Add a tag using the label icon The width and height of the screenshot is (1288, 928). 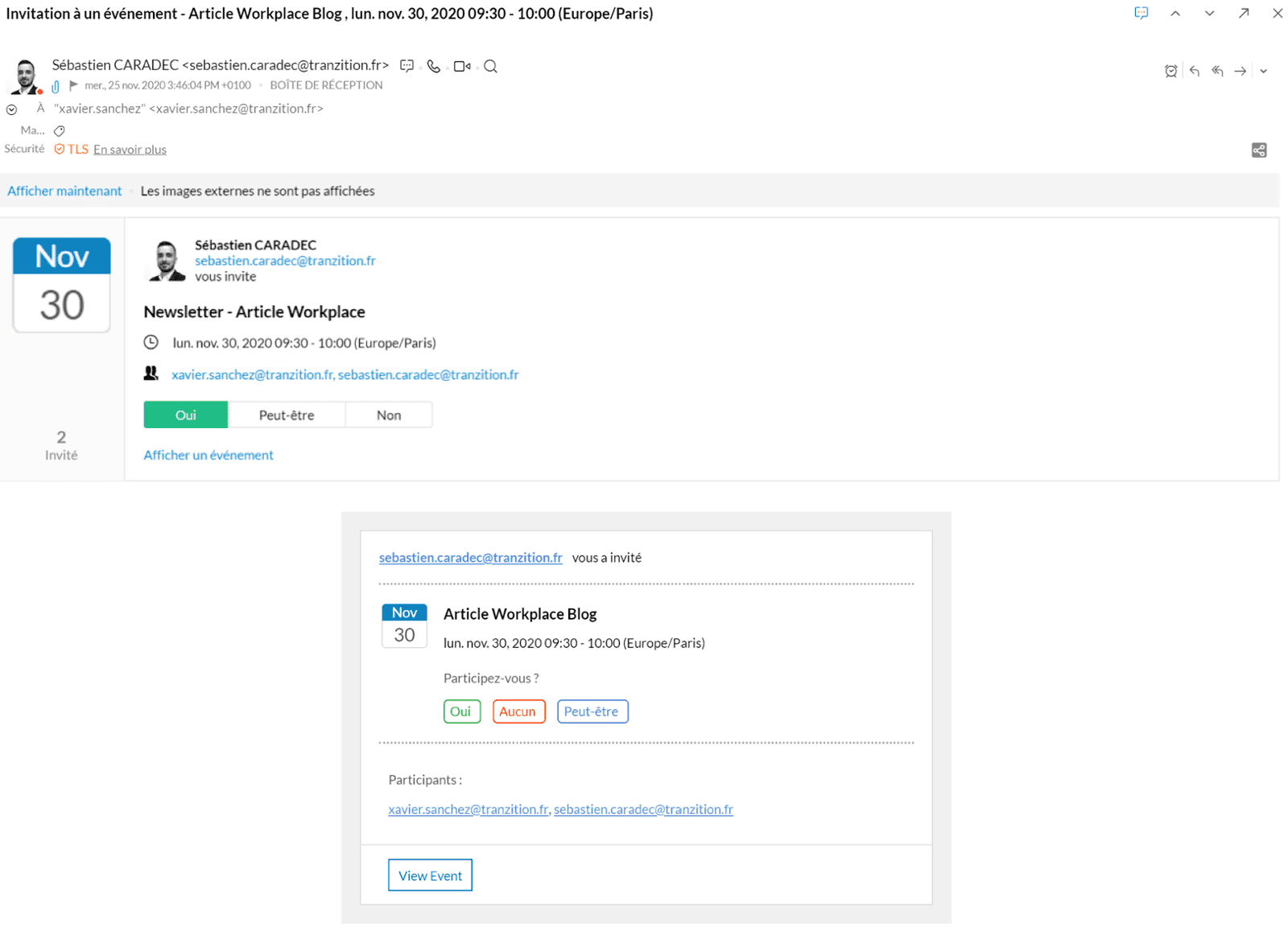(x=60, y=130)
